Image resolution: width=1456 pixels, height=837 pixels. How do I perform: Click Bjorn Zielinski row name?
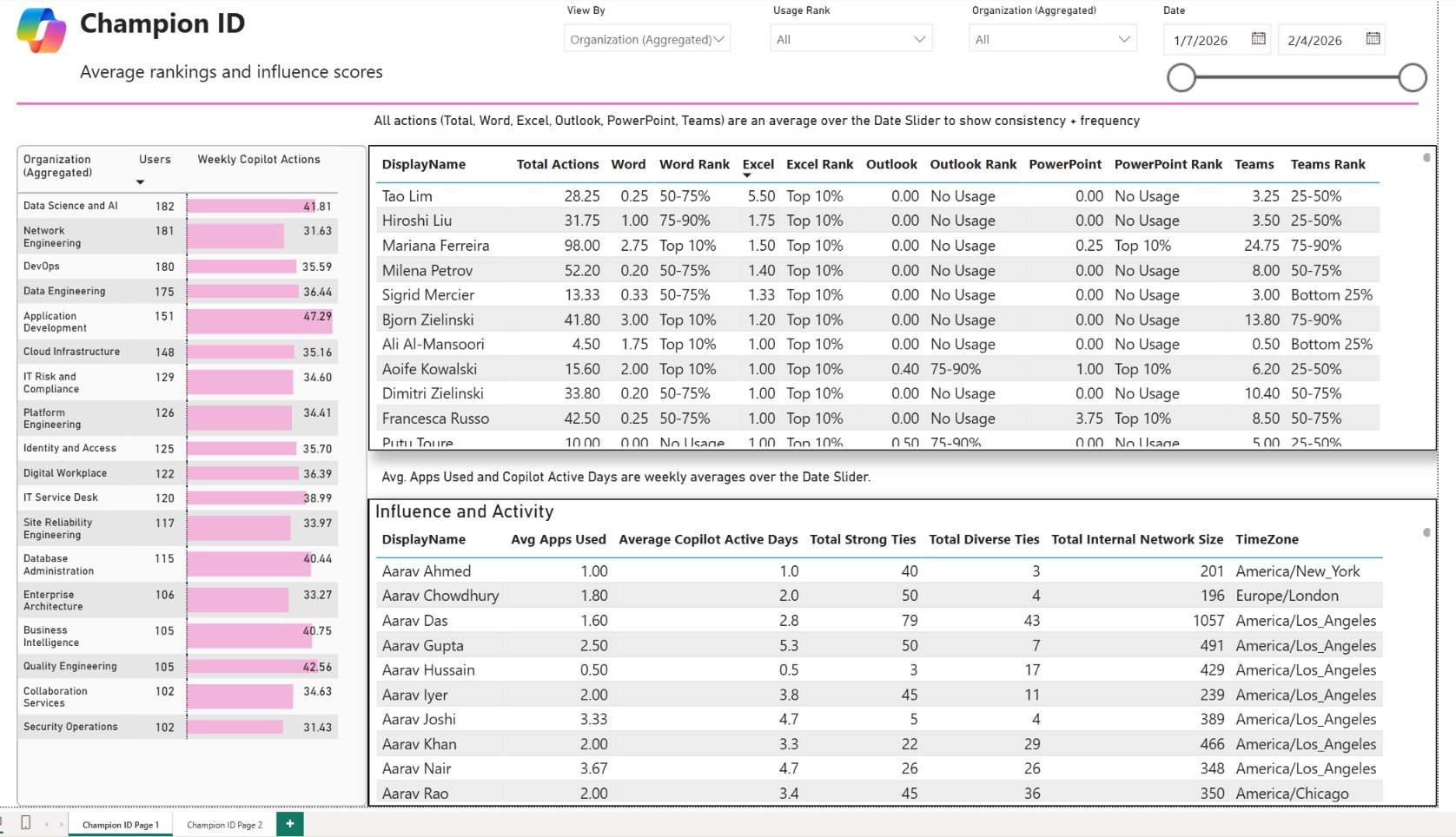coord(430,320)
